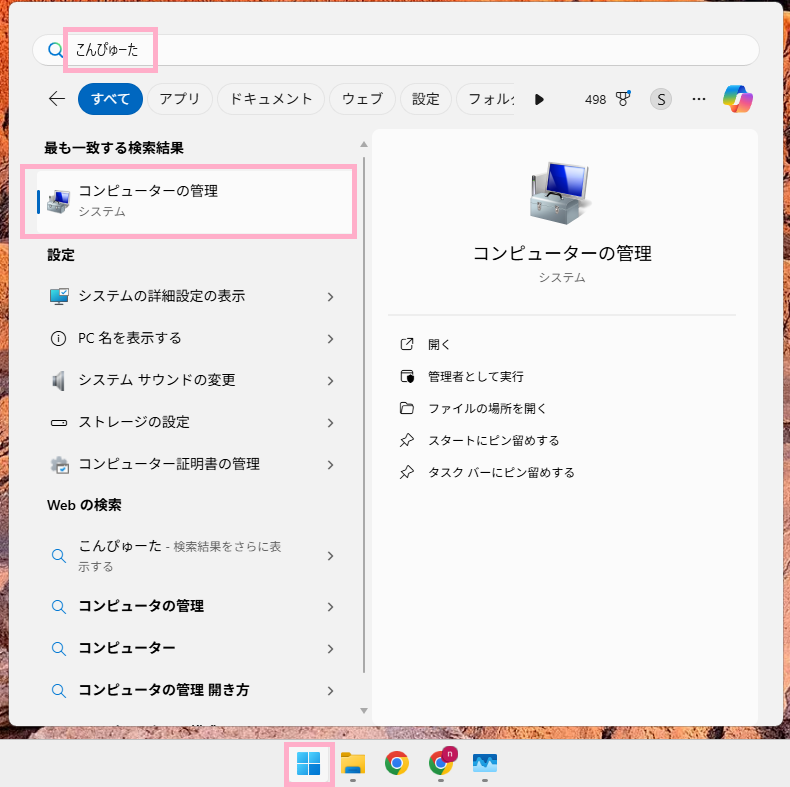Choose スタートにピン留めする
790x787 pixels.
click(494, 440)
